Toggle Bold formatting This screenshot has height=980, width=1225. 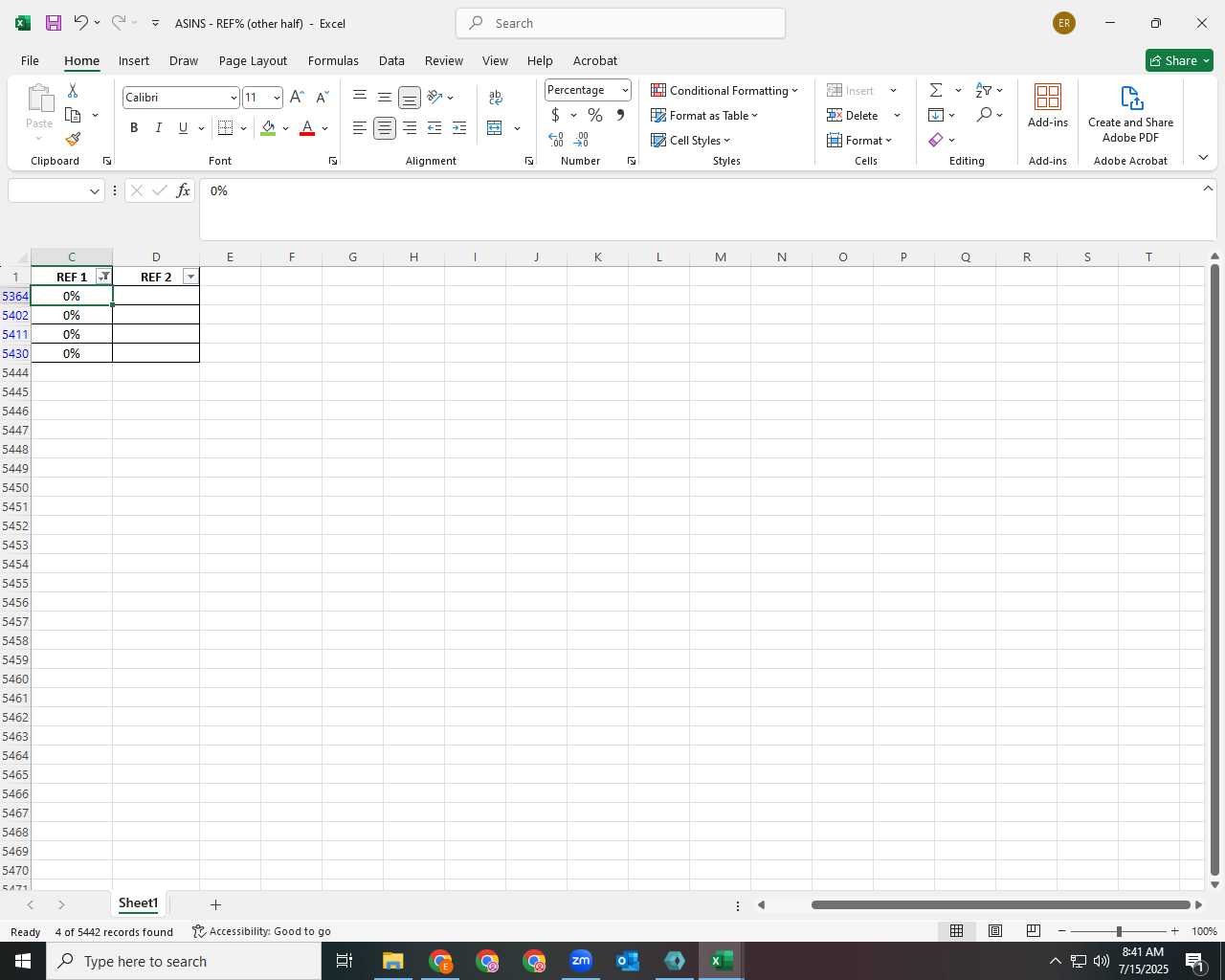[x=134, y=128]
